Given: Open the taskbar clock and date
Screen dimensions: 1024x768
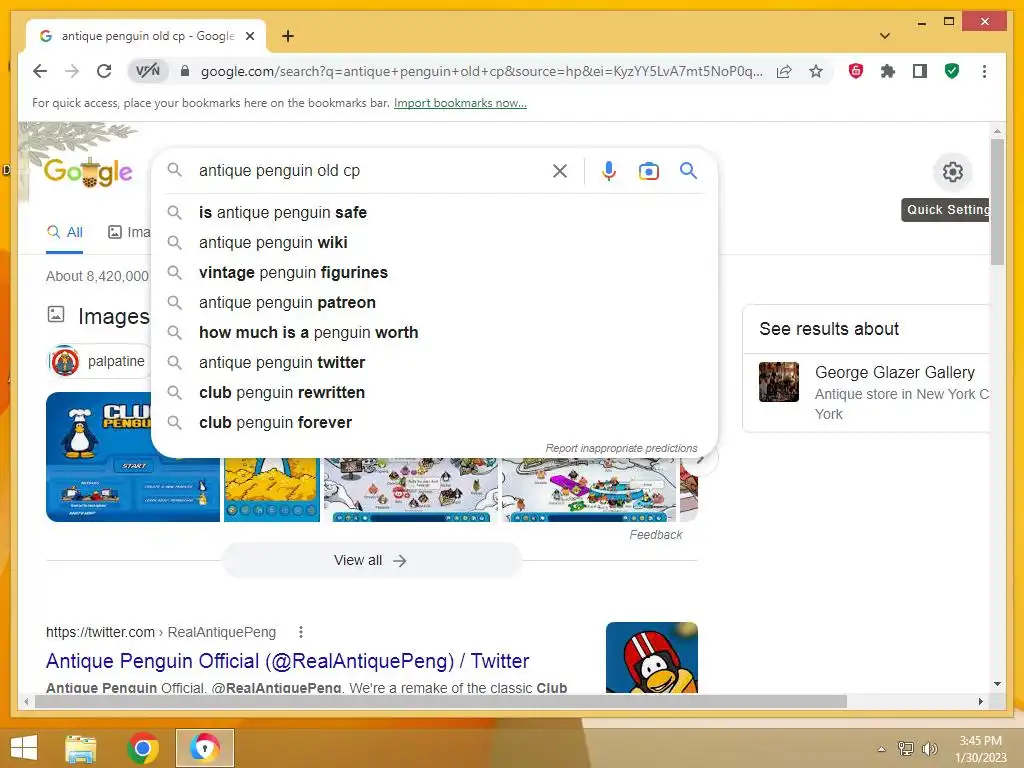Looking at the screenshot, I should pyautogui.click(x=981, y=749).
